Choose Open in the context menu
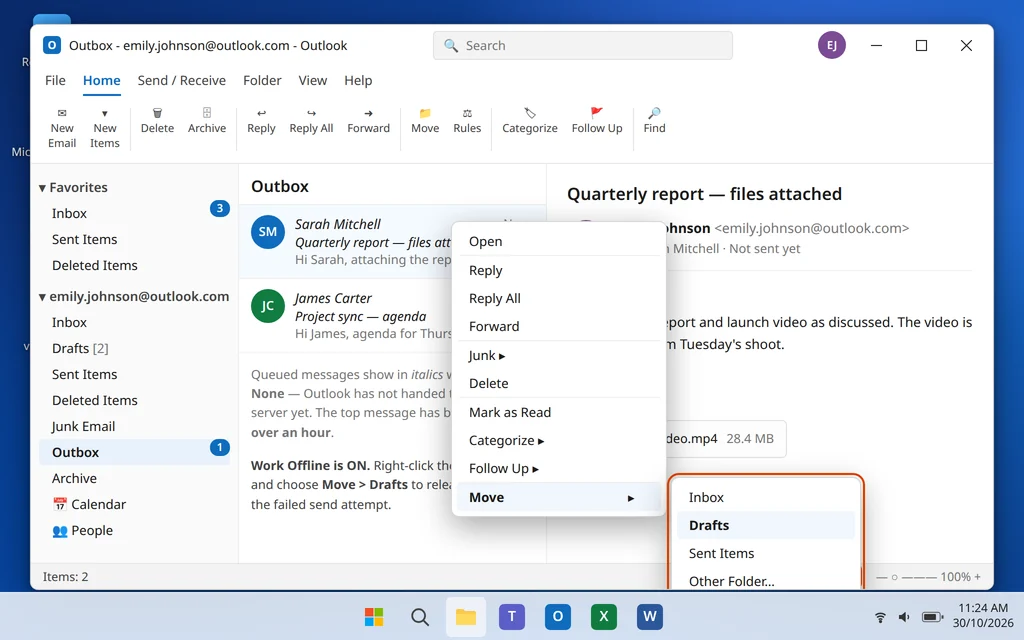 coord(558,241)
